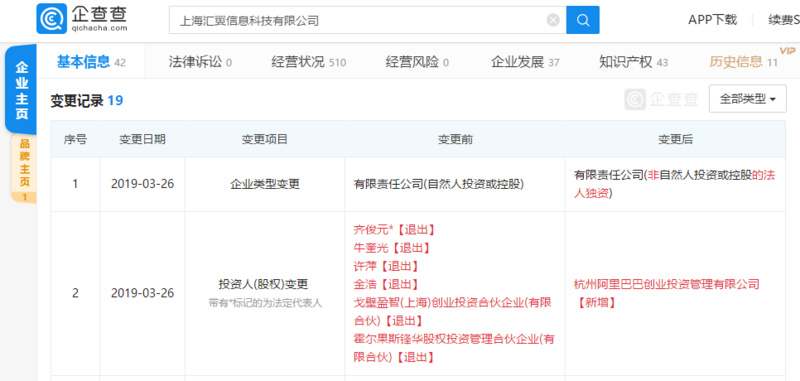Open the 知识产权 tab
This screenshot has width=800, height=381.
[x=633, y=62]
